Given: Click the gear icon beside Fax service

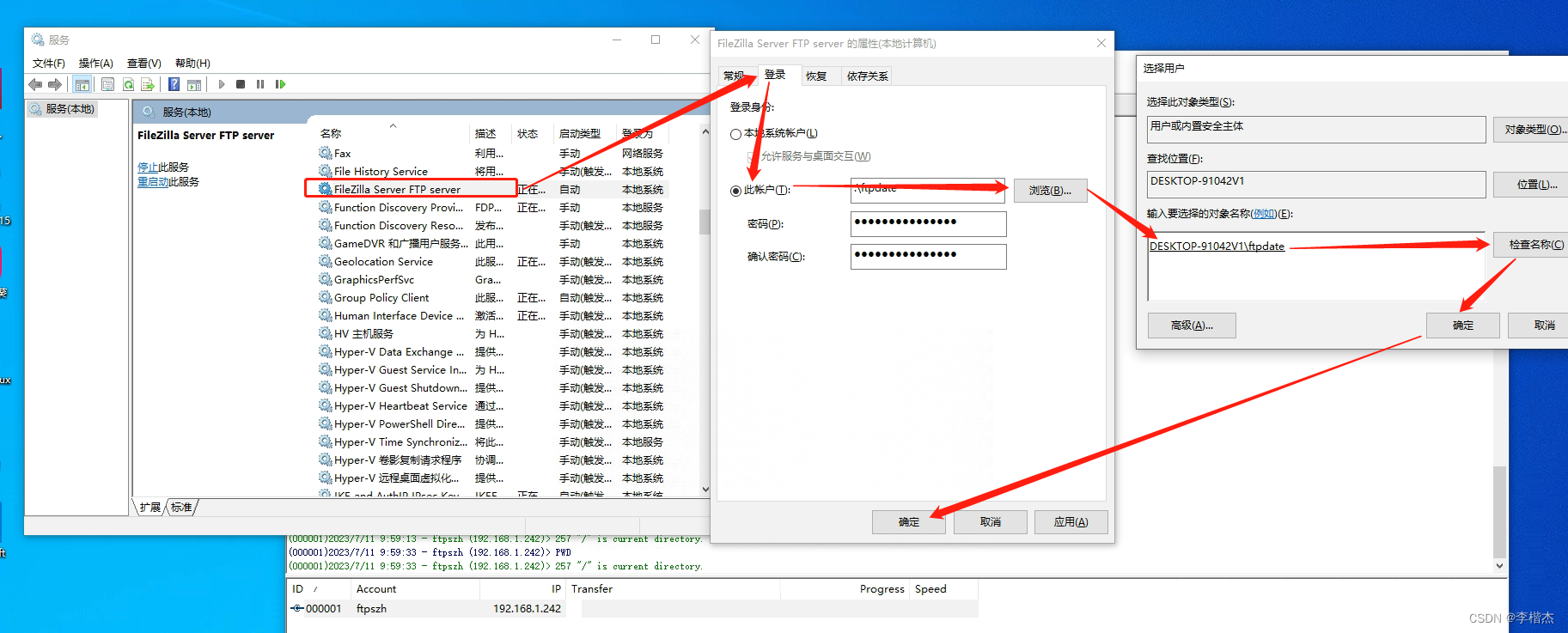Looking at the screenshot, I should tap(325, 153).
